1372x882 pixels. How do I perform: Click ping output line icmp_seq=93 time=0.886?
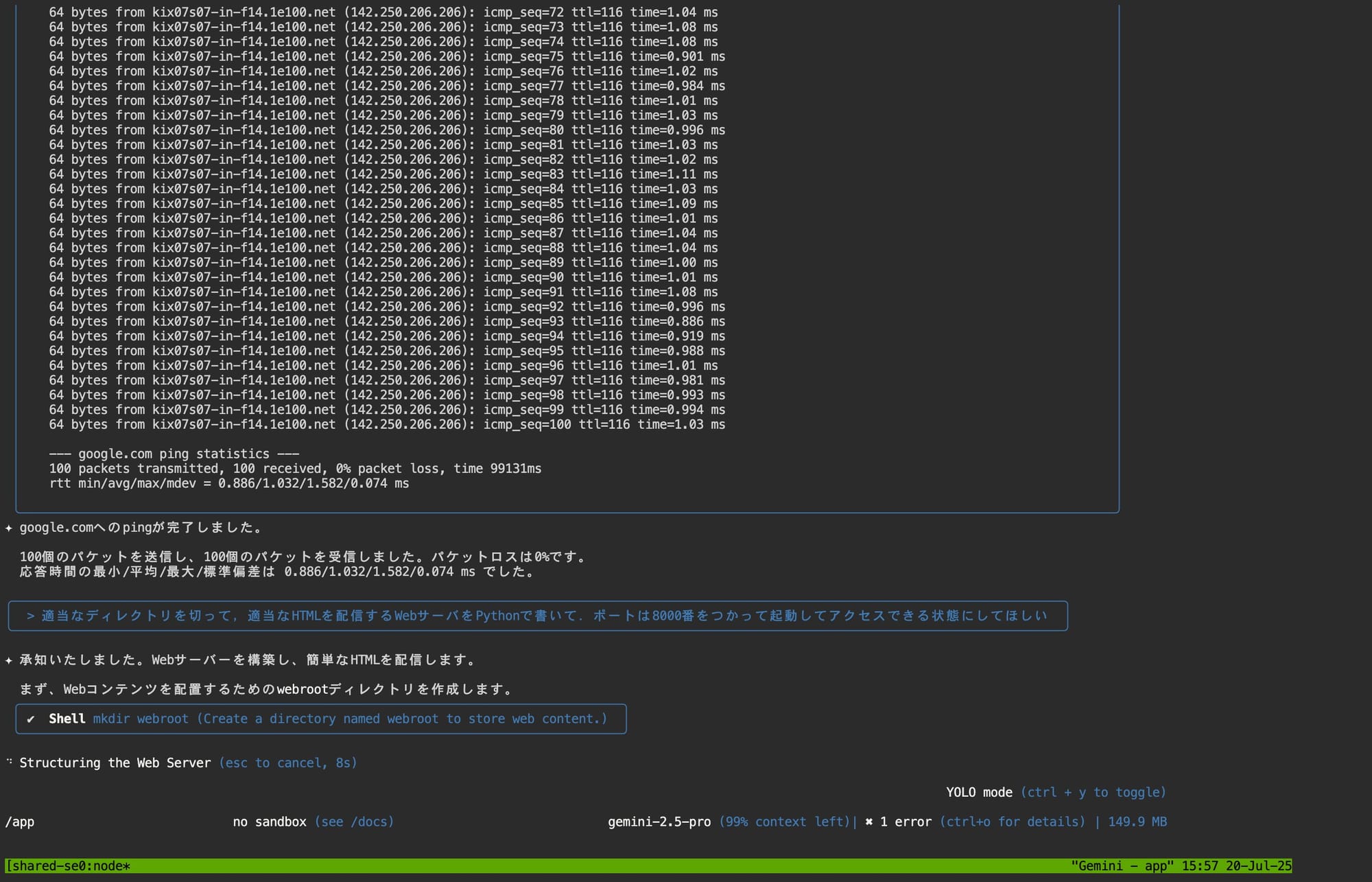point(387,321)
